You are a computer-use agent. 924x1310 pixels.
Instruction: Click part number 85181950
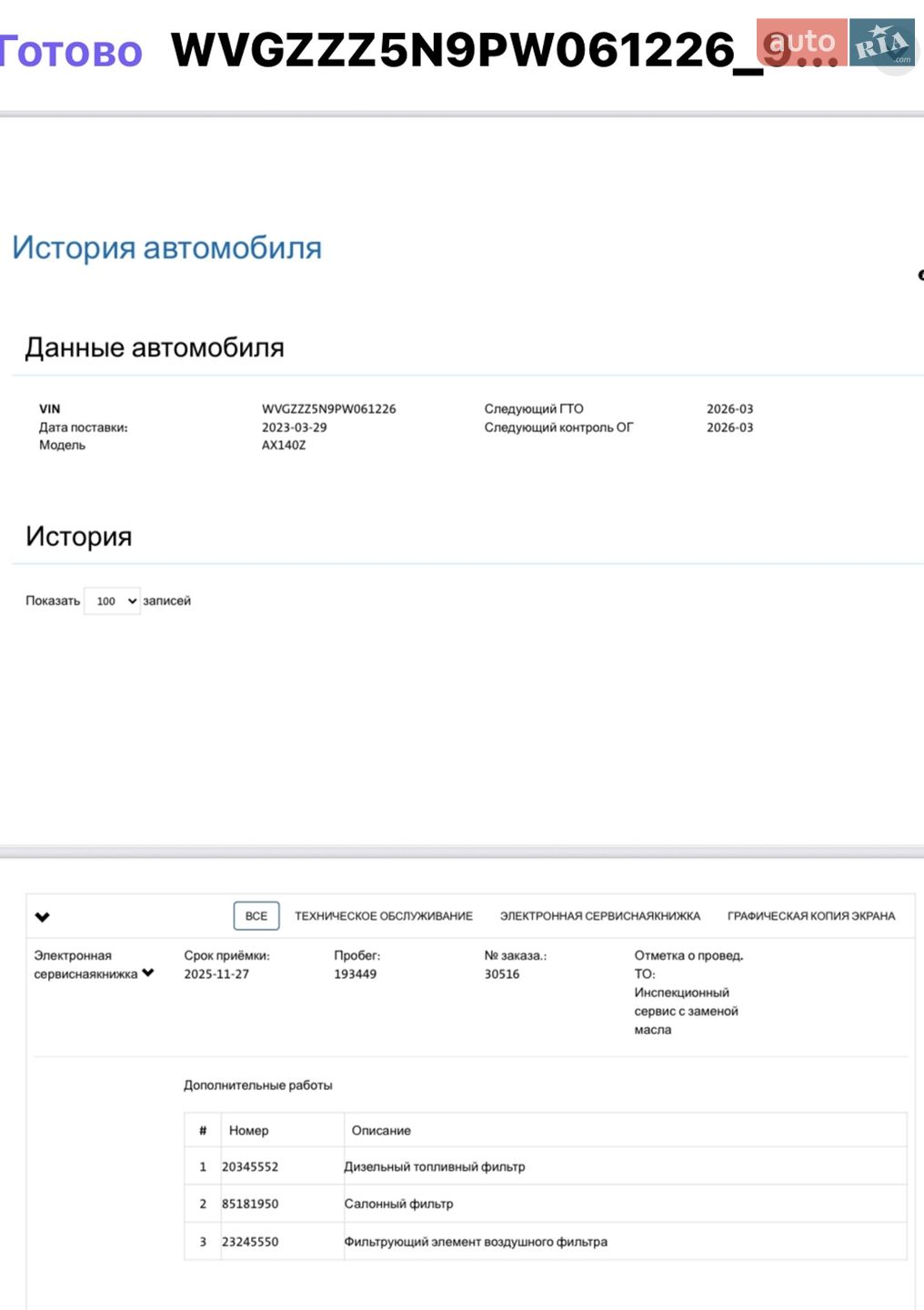click(250, 1204)
